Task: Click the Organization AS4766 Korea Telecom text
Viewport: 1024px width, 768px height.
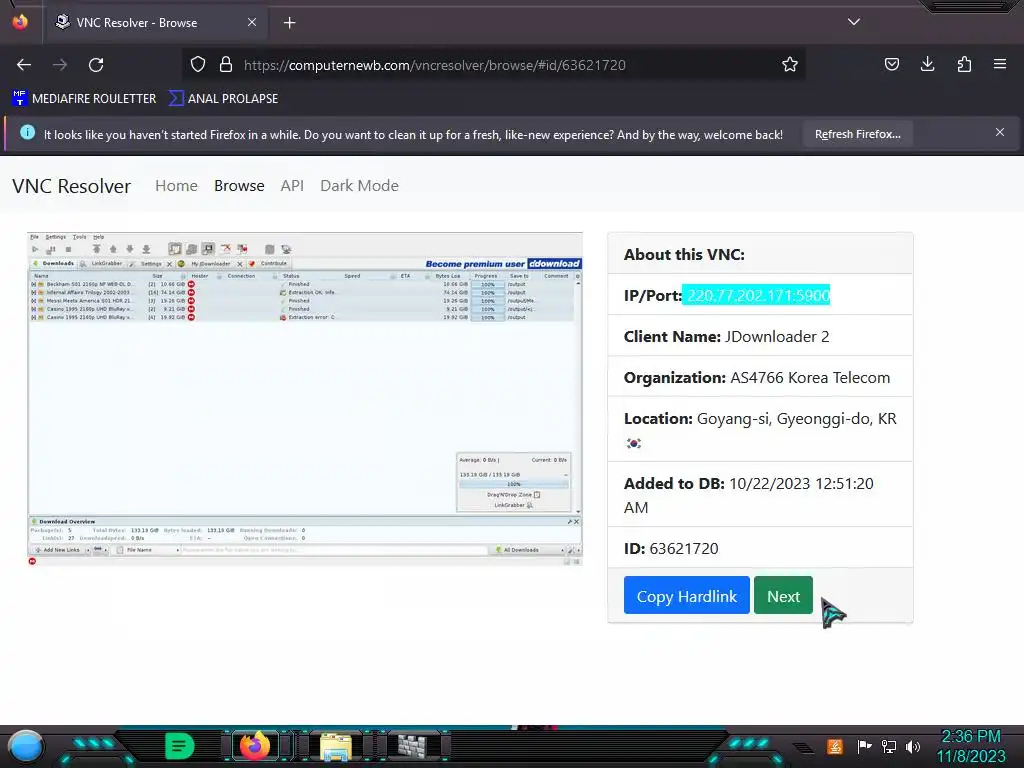Action: (x=757, y=377)
